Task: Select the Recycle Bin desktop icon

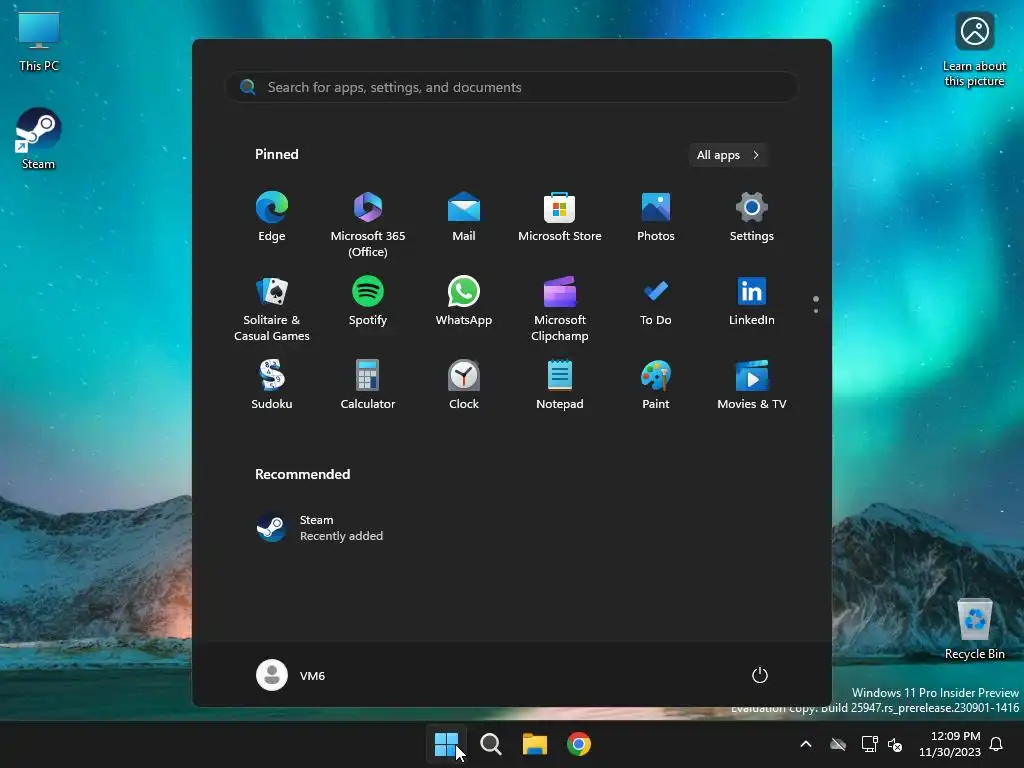Action: [x=975, y=628]
